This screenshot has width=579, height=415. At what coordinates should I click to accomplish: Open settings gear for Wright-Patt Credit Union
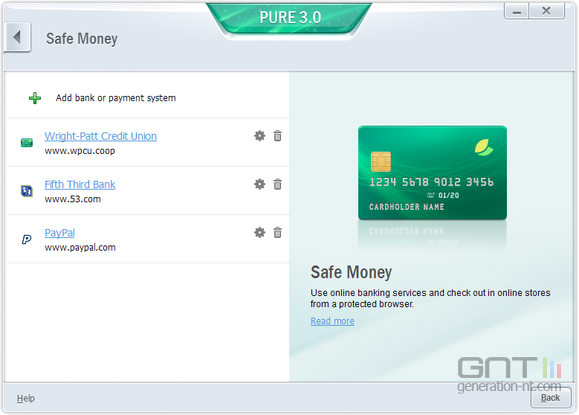click(x=260, y=136)
